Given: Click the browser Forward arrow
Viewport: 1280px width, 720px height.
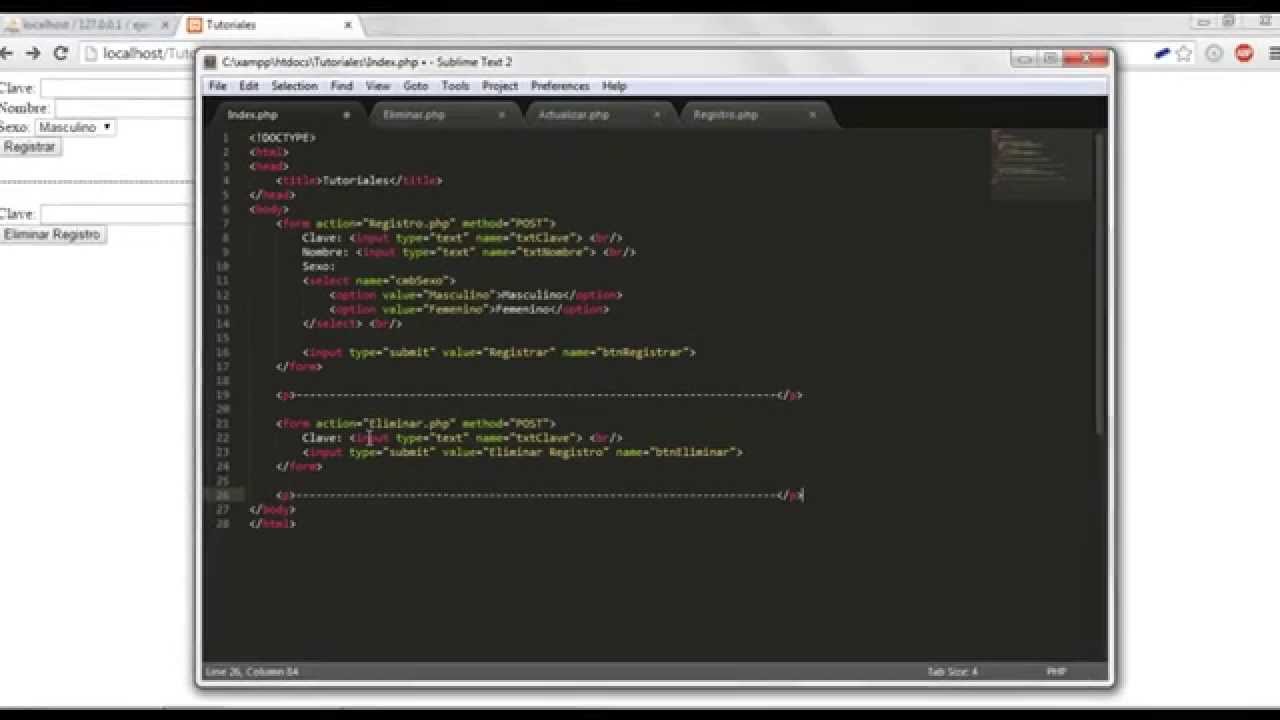Looking at the screenshot, I should 33,54.
